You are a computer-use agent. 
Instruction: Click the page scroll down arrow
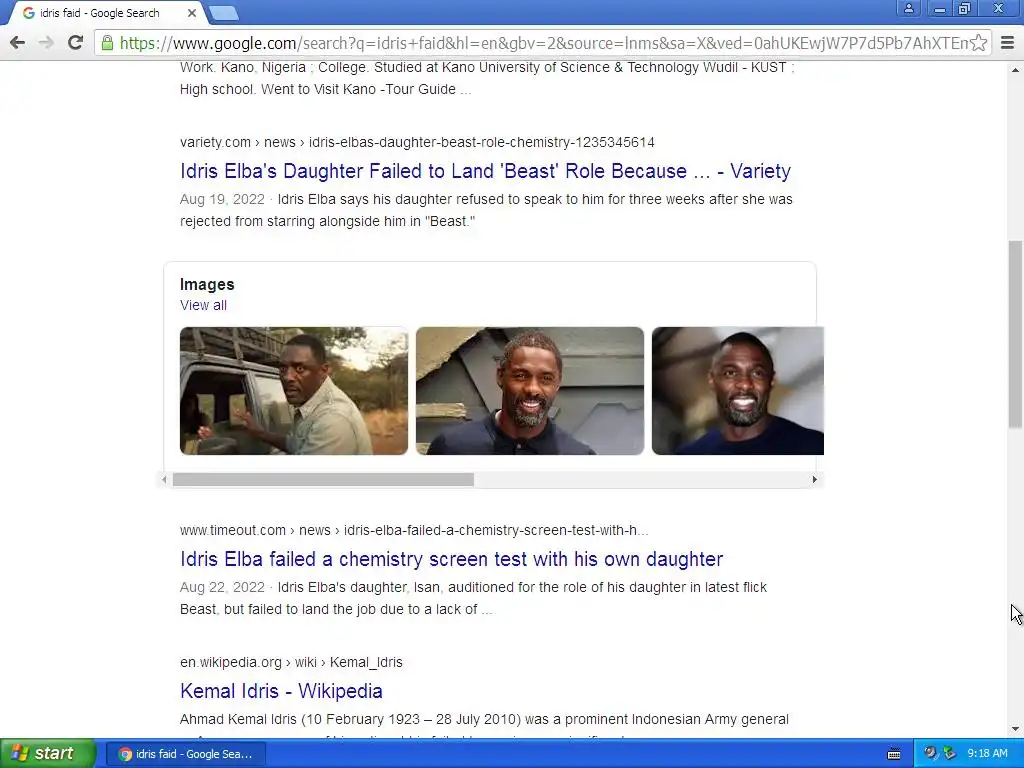[1015, 729]
